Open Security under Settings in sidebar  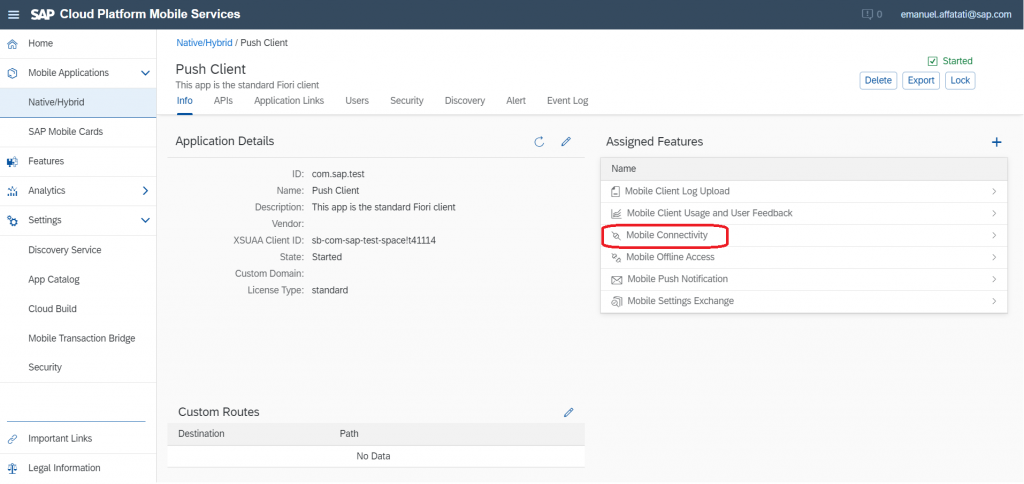78,368
